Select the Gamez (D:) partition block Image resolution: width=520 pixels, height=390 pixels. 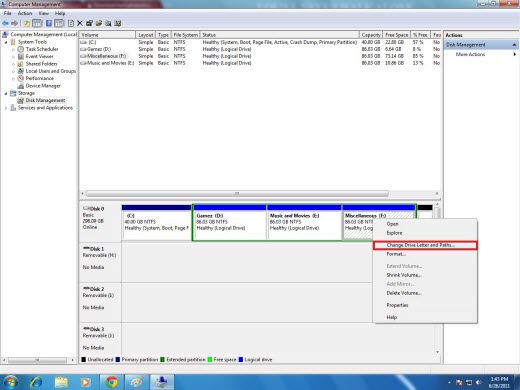click(x=230, y=222)
